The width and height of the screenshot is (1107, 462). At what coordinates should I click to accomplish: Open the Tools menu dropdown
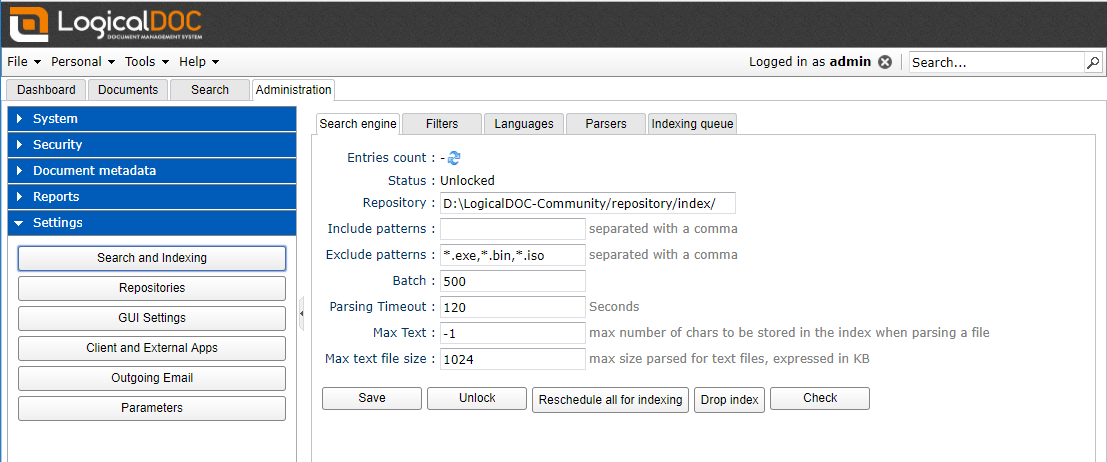[x=146, y=62]
